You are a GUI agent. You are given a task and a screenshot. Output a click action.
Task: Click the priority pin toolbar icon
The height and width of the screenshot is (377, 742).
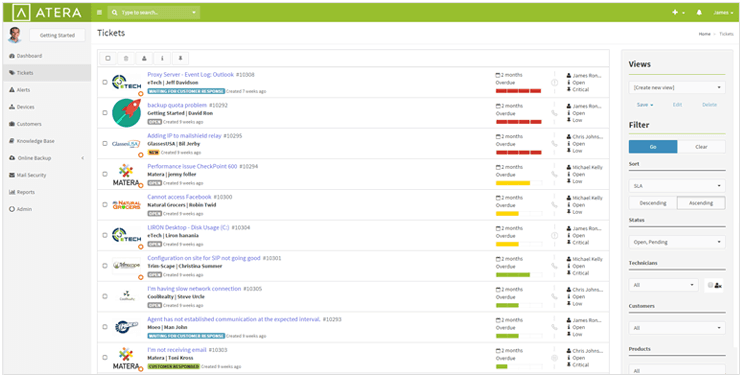(180, 58)
